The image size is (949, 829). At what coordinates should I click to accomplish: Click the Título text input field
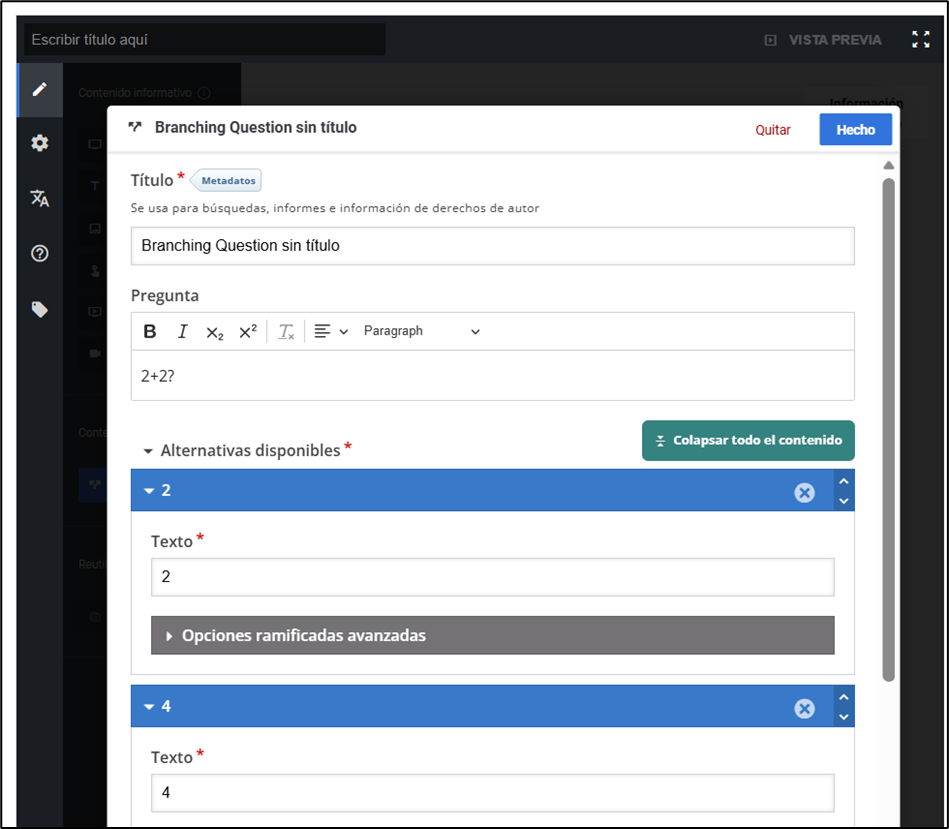click(x=492, y=246)
